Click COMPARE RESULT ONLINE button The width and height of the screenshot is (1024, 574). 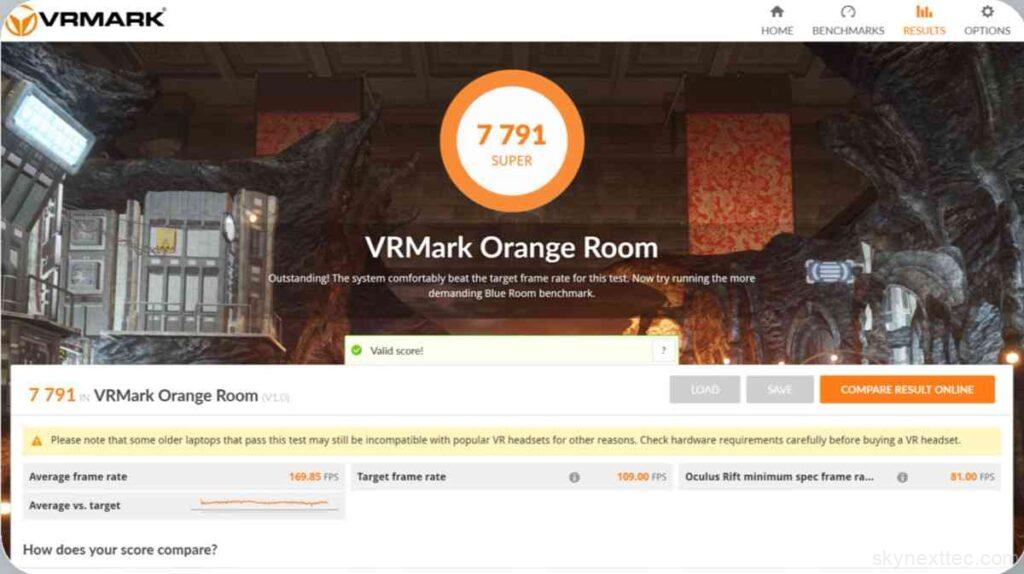tap(907, 389)
